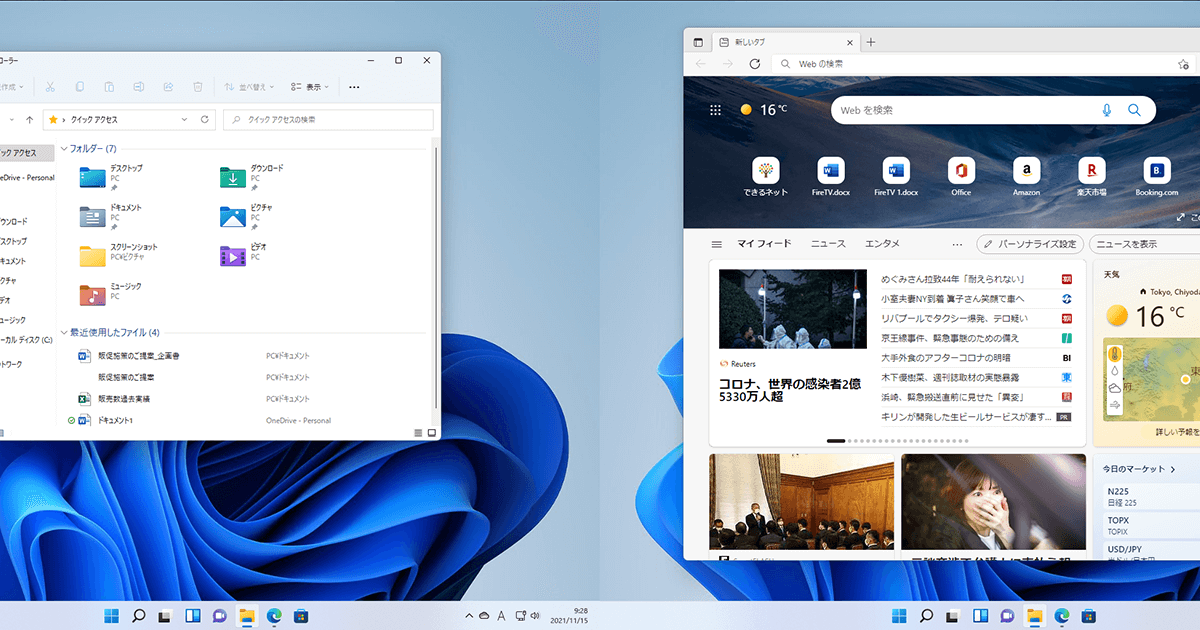Viewport: 1200px width, 630px height.
Task: Click the パーソナライズ設定 button
Action: pos(1031,244)
